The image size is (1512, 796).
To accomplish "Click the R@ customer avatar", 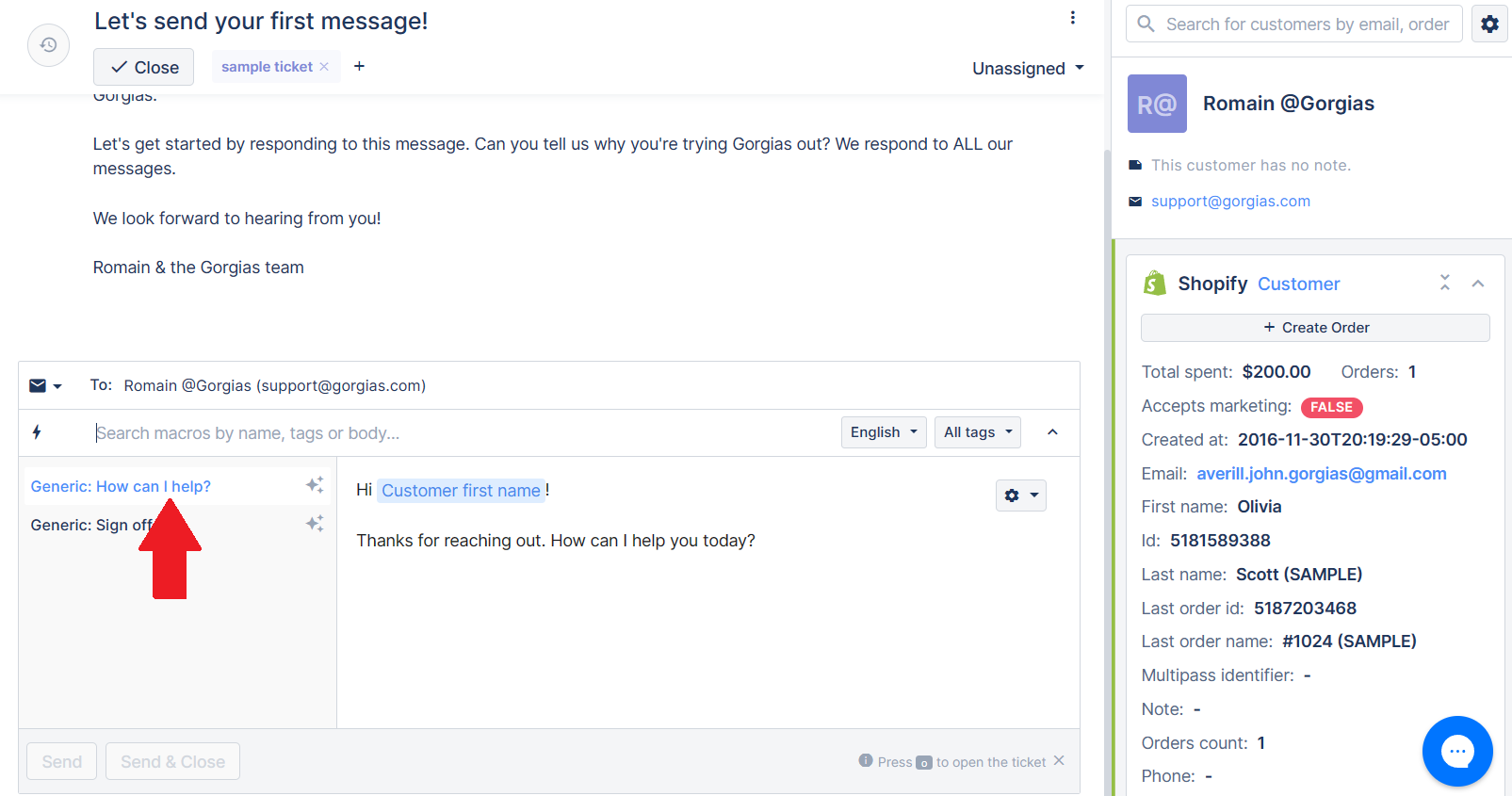I will click(1157, 104).
